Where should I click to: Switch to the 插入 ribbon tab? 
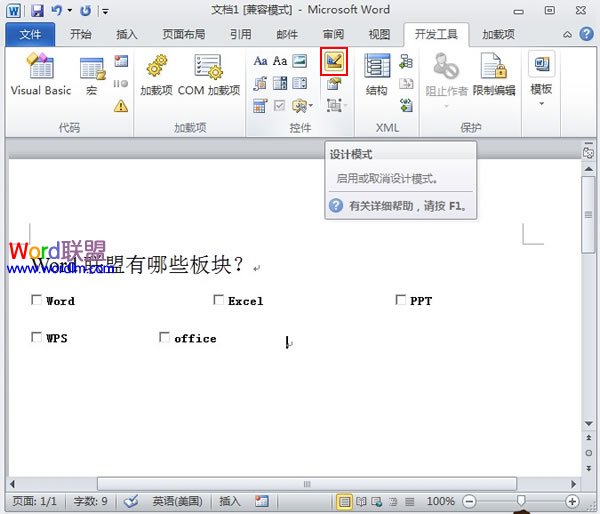point(127,34)
